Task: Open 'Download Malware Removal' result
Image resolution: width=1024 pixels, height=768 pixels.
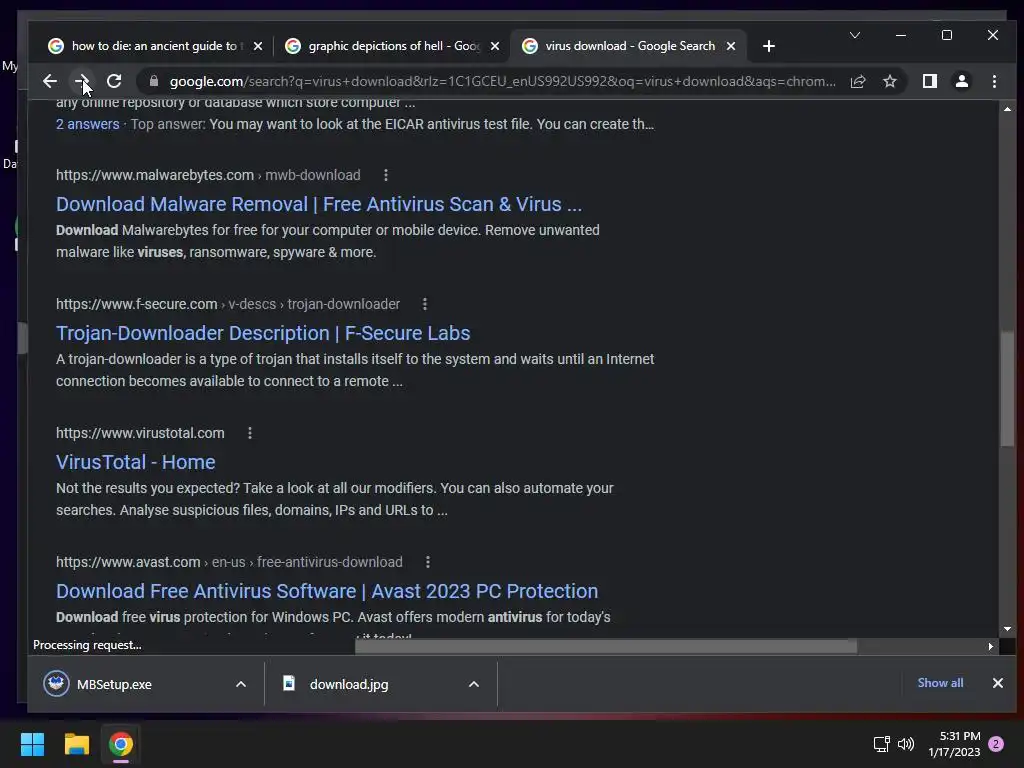Action: click(x=319, y=204)
